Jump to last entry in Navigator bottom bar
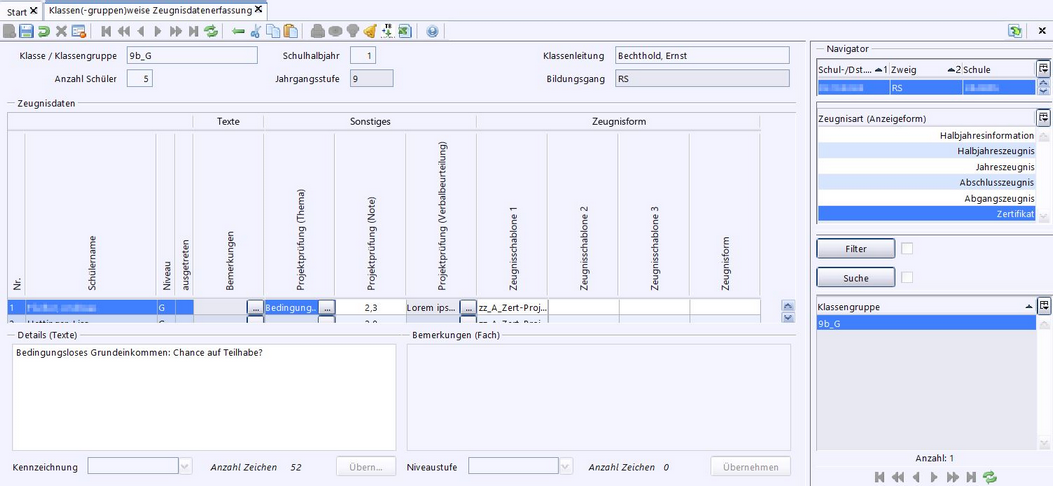Screen dimensions: 1053x486 tap(970, 477)
